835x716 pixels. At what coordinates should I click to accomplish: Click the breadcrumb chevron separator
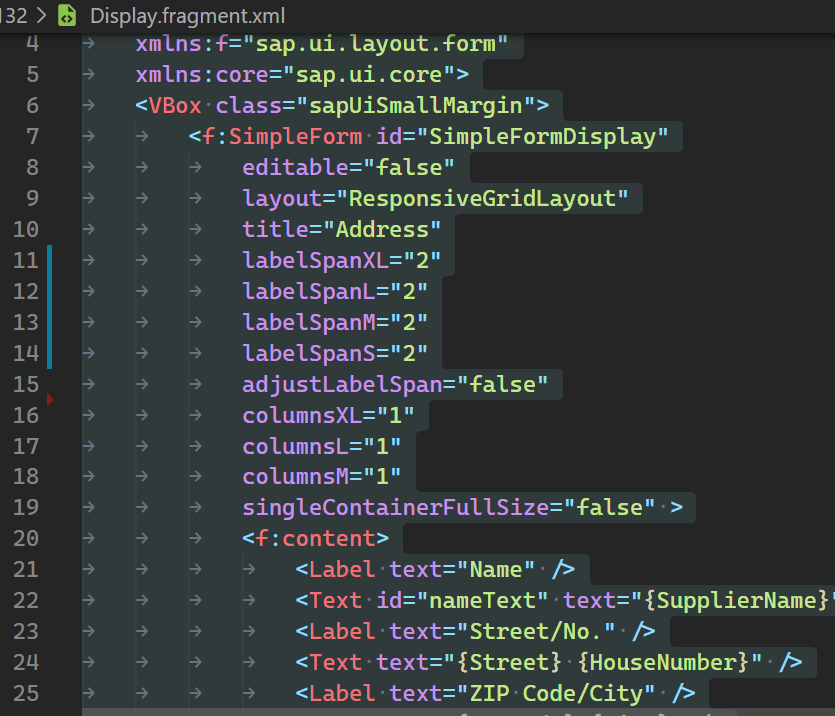coord(42,15)
